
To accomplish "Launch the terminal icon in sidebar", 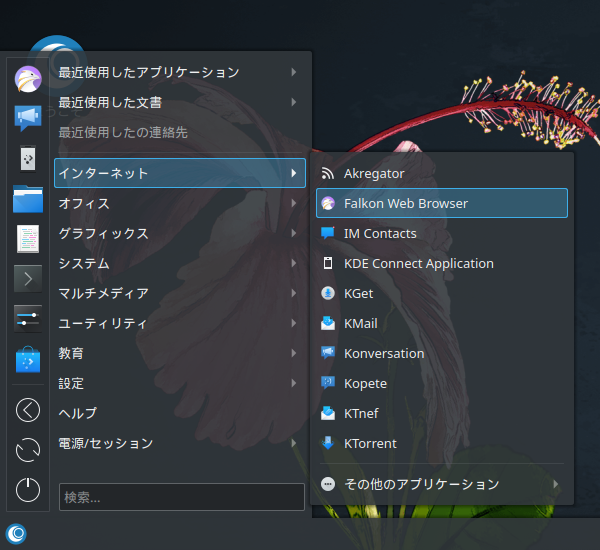I will pos(28,279).
